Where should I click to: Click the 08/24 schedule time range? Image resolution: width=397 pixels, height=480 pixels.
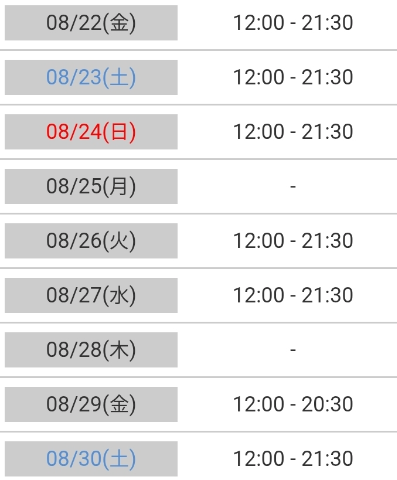pyautogui.click(x=293, y=132)
